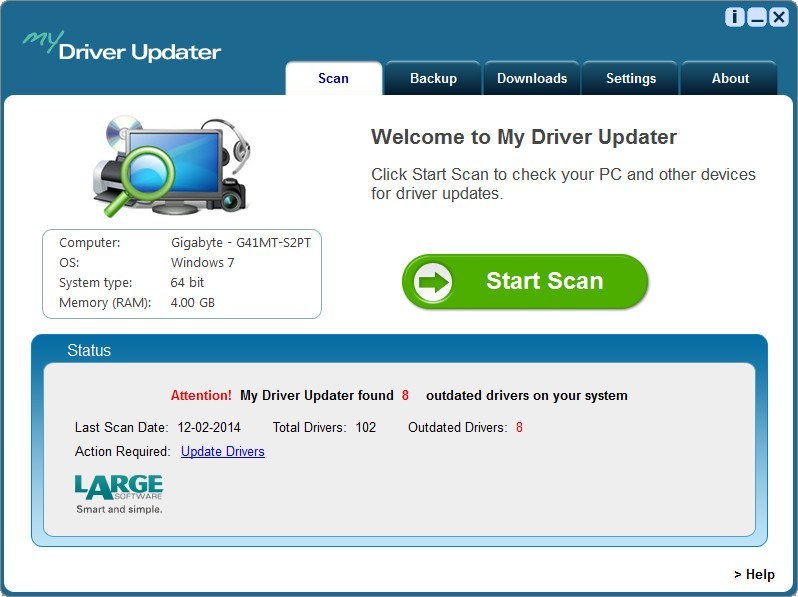The image size is (798, 597).
Task: Open the Downloads tab
Action: (532, 78)
